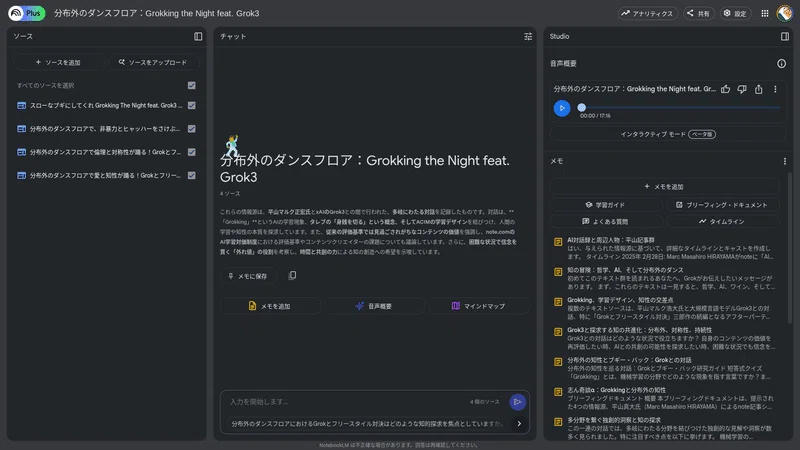Image resolution: width=800 pixels, height=450 pixels.
Task: Open source icon of 倫理と対称性が踊る item
Action: (x=21, y=152)
